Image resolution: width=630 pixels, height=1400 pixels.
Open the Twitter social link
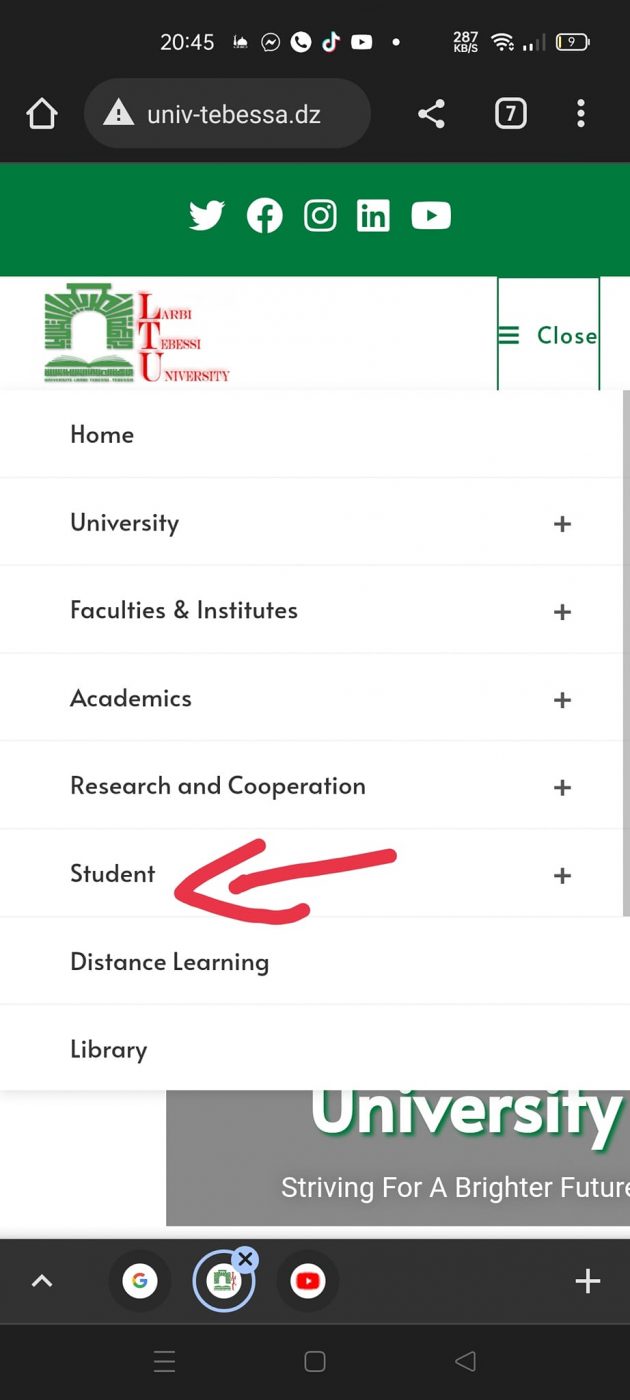point(207,216)
